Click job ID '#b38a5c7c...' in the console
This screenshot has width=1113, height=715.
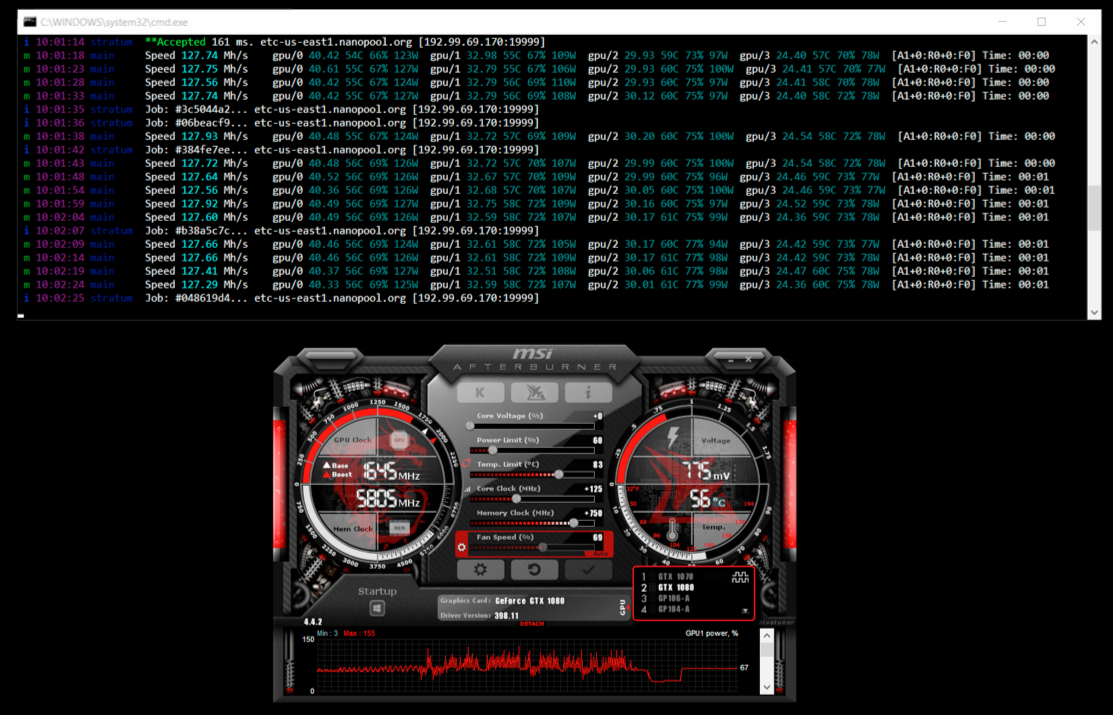212,231
